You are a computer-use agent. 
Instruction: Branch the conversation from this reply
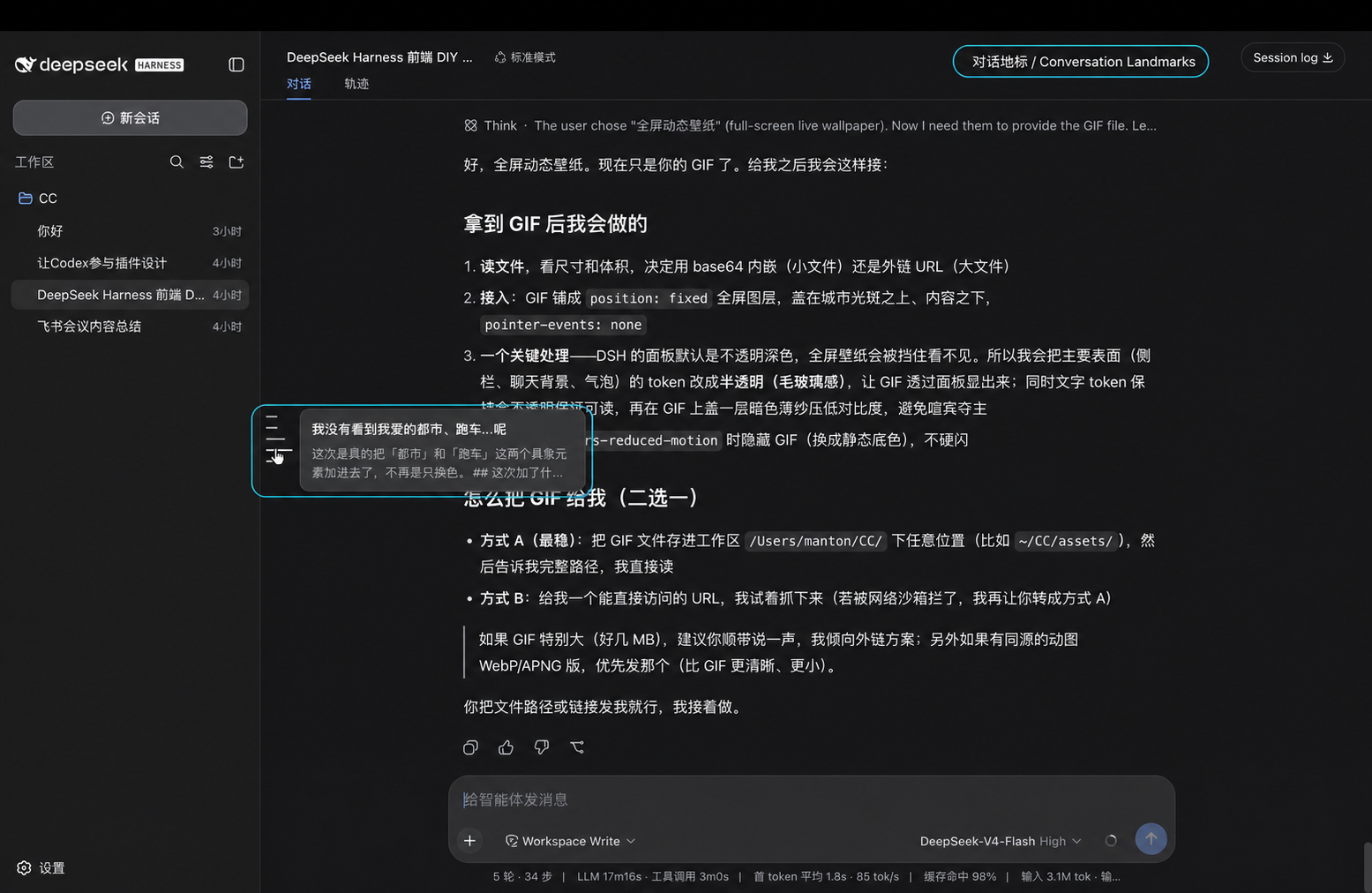pos(577,747)
